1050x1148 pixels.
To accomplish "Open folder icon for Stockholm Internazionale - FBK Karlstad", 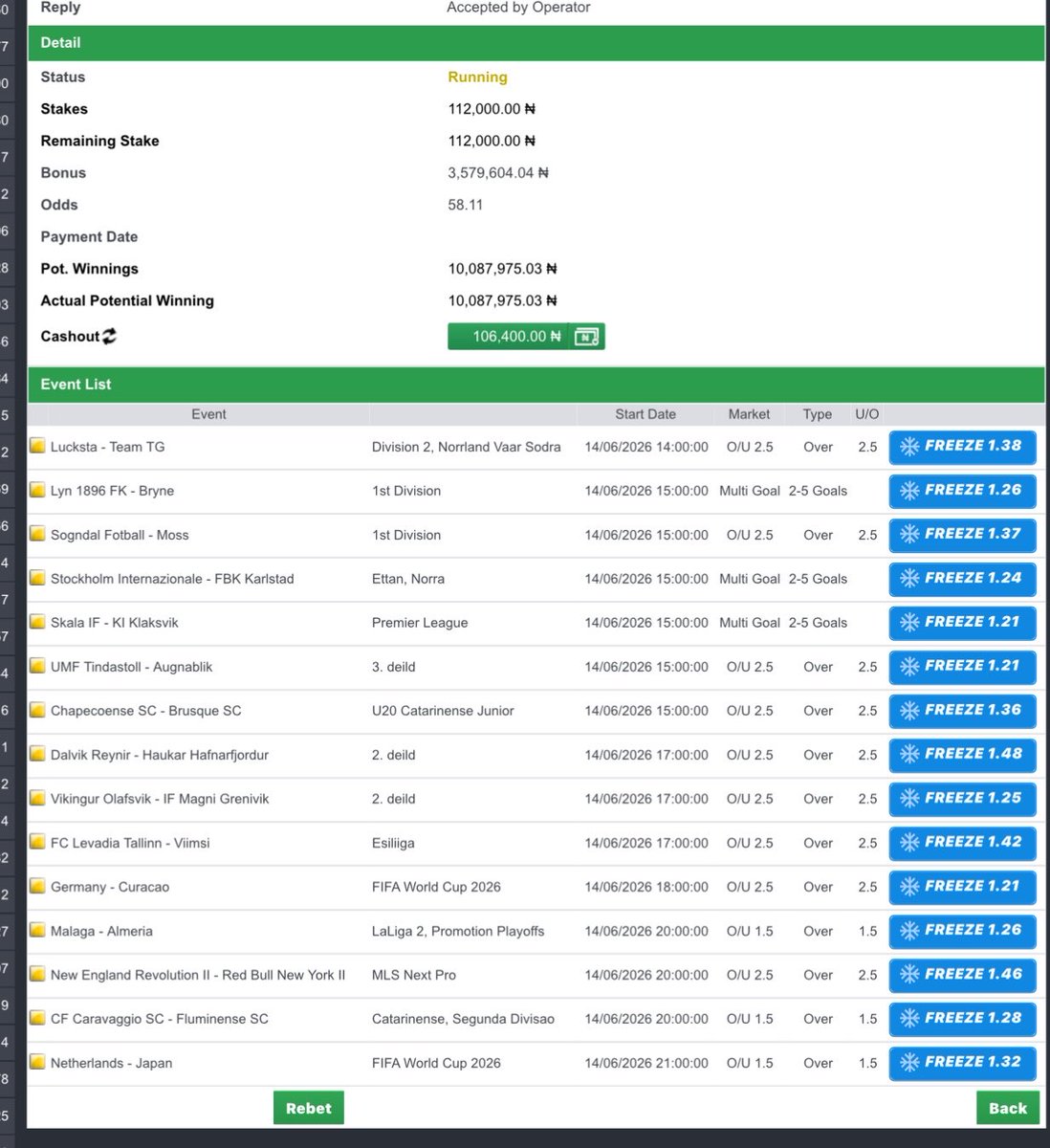I will 37,578.
